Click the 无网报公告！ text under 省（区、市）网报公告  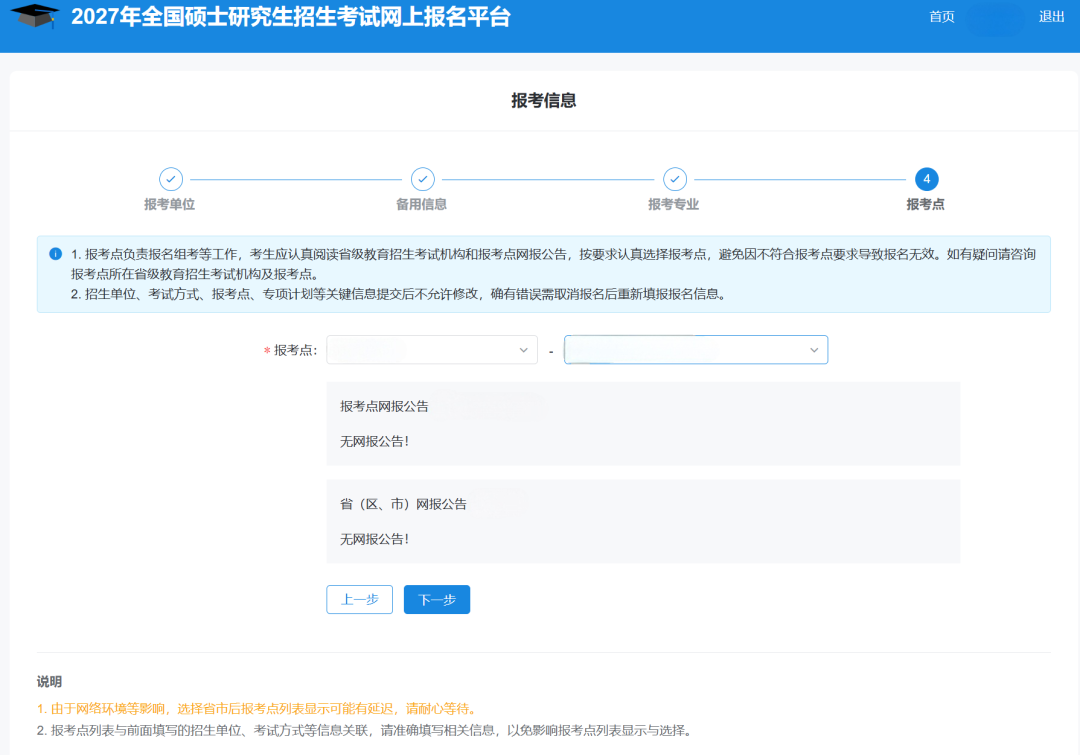coord(375,539)
